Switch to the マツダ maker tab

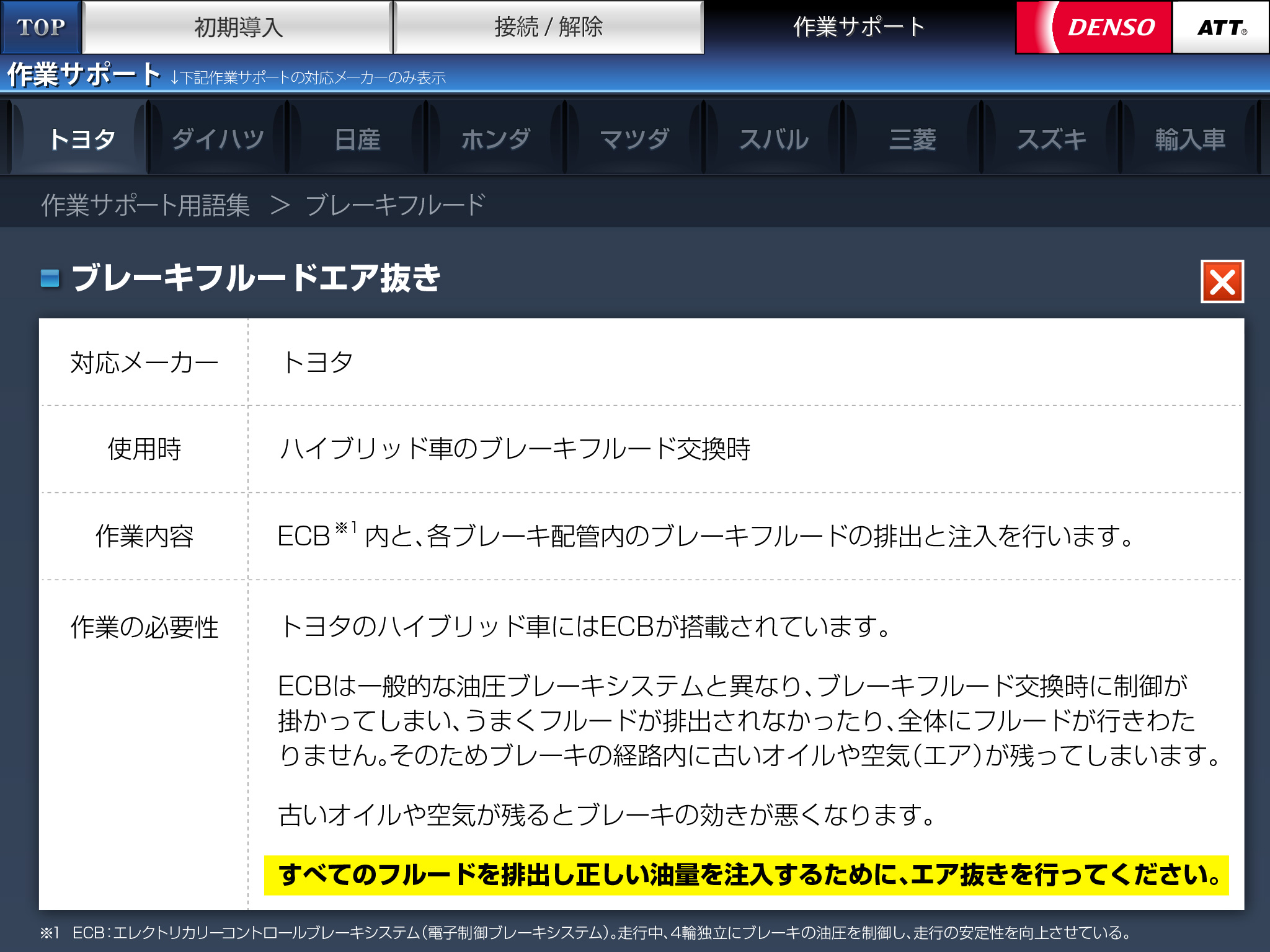click(x=634, y=139)
